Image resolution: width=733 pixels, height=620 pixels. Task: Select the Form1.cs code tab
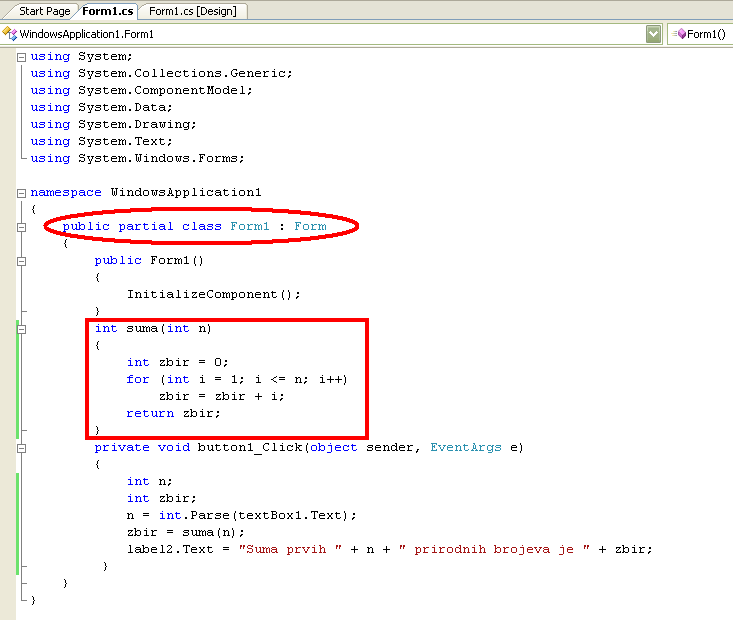[108, 11]
